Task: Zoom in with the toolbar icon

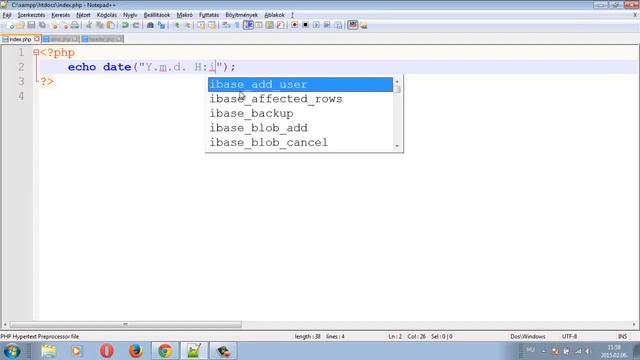Action: click(x=177, y=25)
